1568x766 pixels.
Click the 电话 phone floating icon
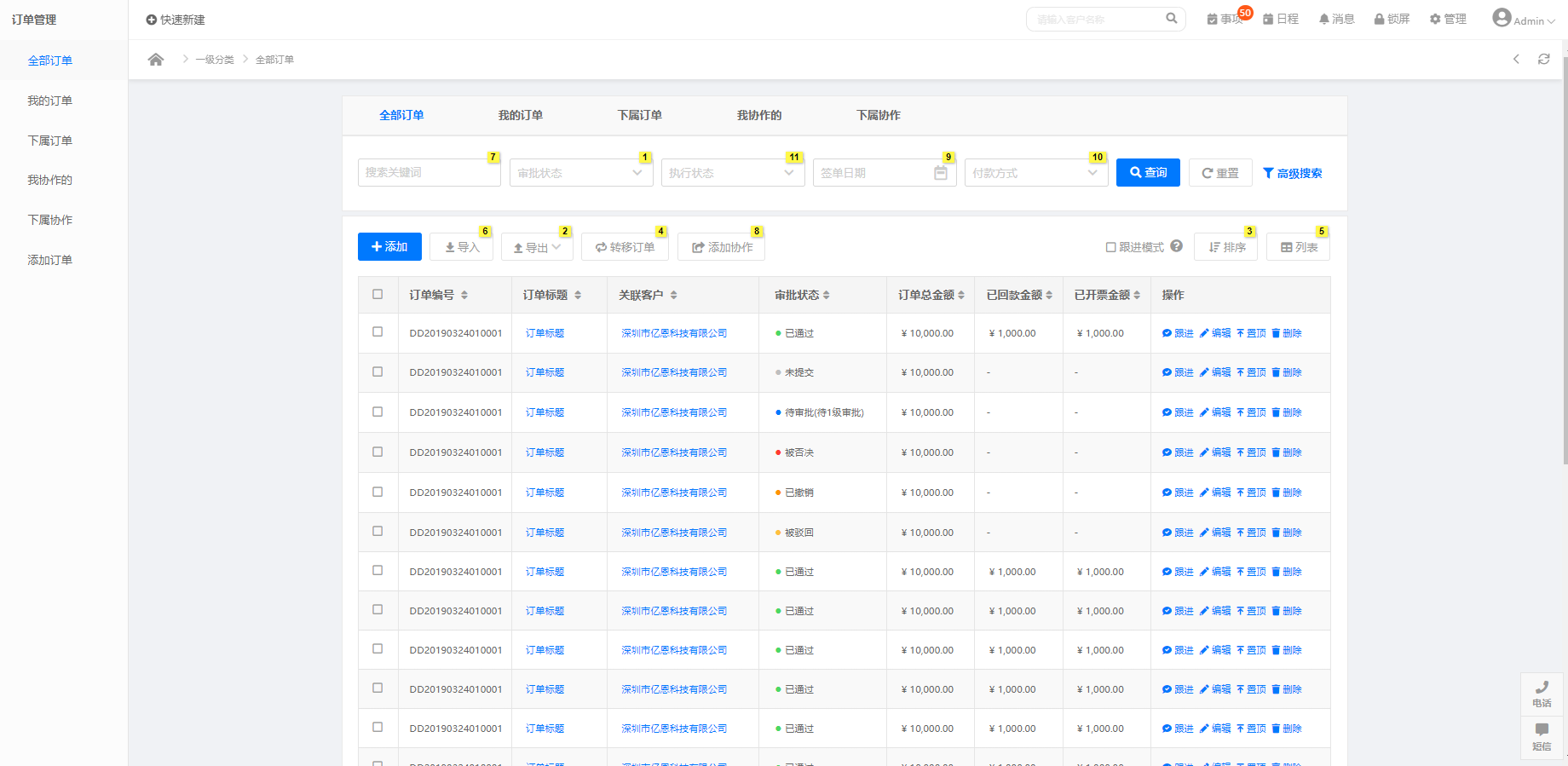pos(1542,694)
